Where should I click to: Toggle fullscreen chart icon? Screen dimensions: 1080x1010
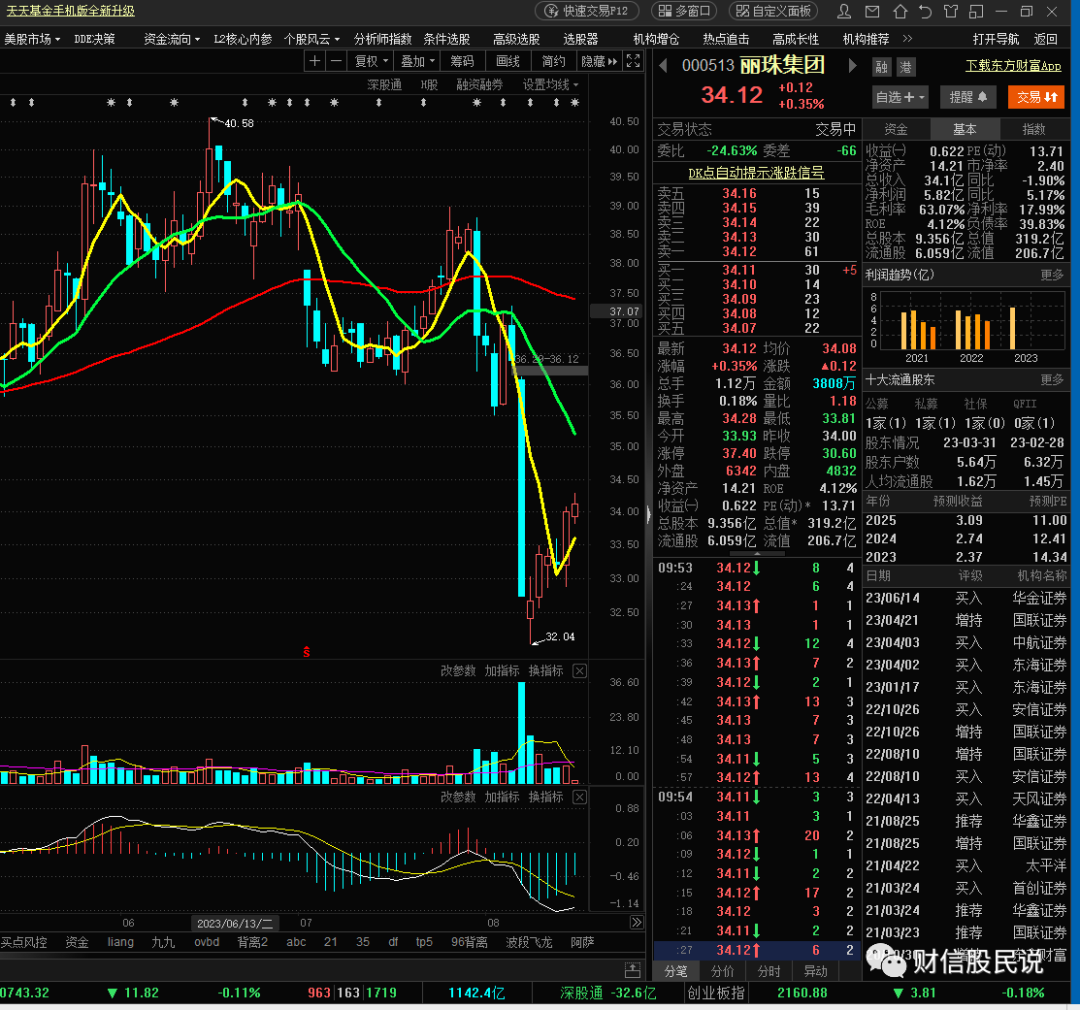pos(633,61)
